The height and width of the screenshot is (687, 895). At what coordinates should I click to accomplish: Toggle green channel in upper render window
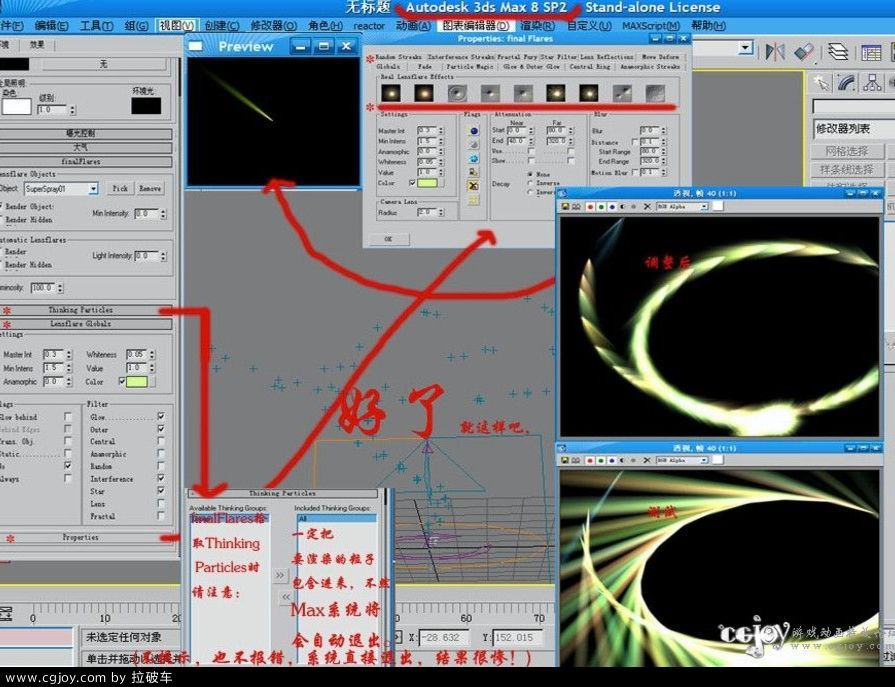pos(601,207)
